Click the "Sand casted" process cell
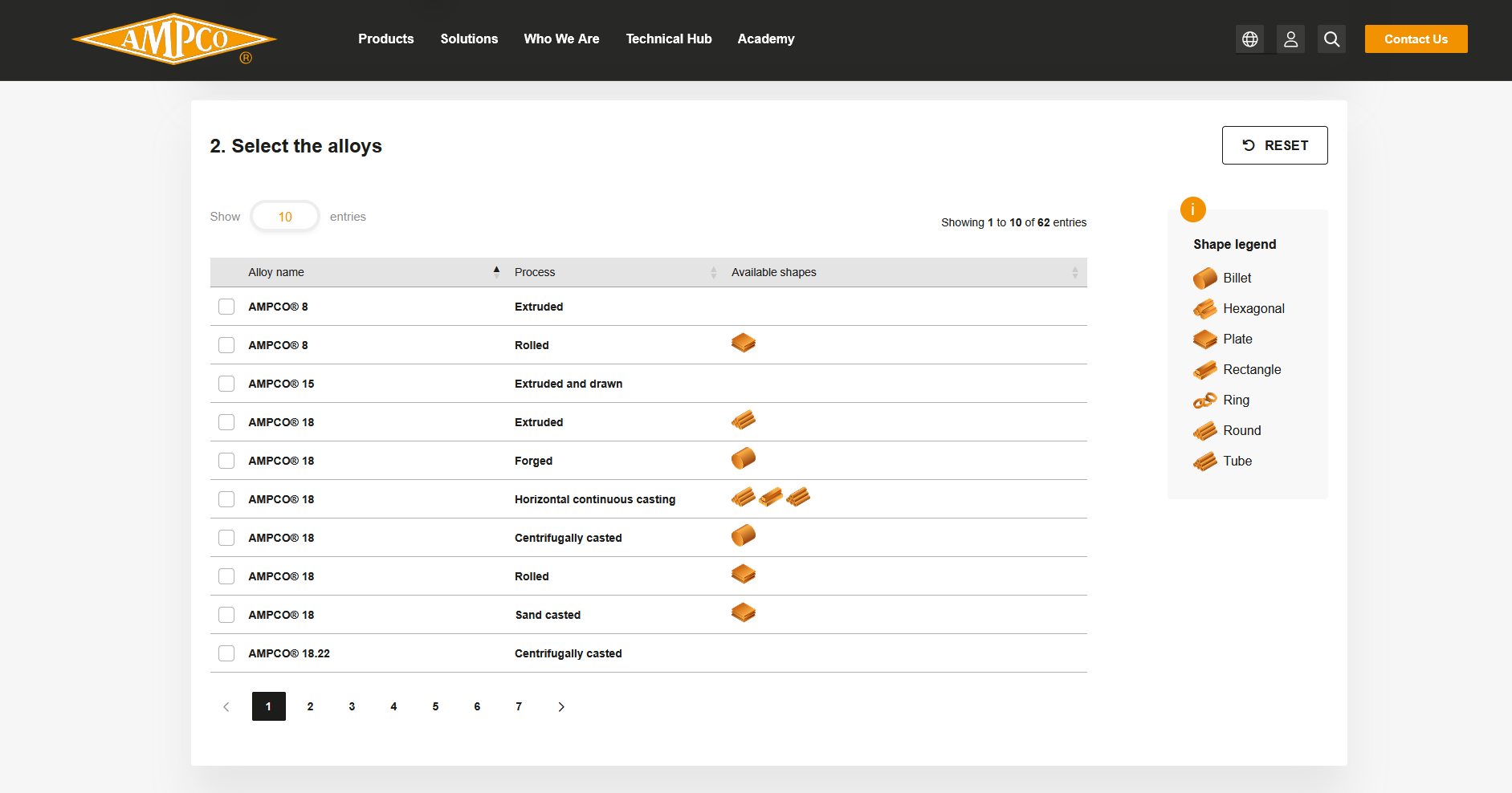This screenshot has height=793, width=1512. coord(548,615)
